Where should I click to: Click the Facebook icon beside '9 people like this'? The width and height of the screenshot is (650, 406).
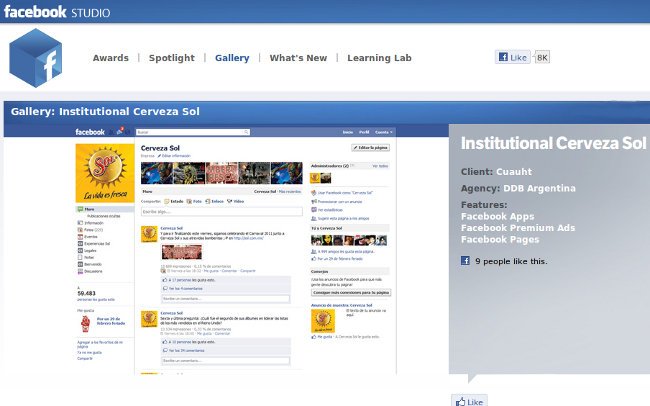point(465,261)
